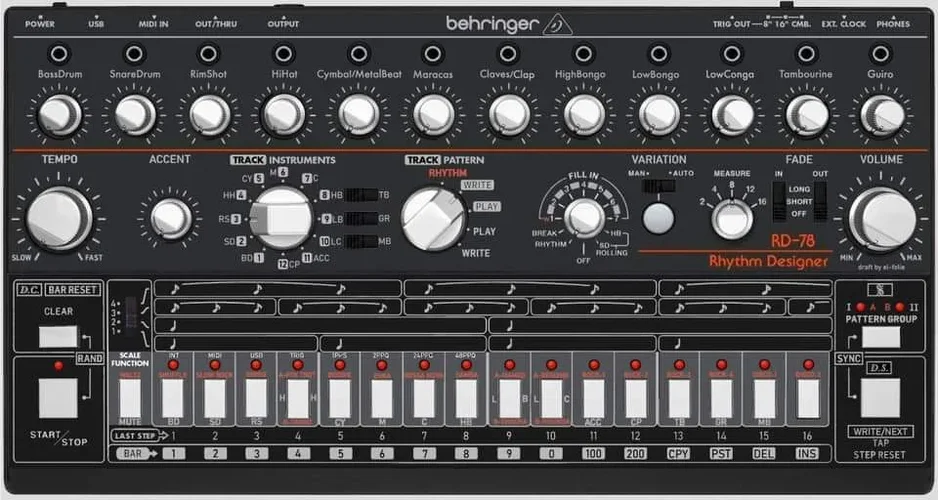
Task: Click the Maracas level knob
Action: [434, 115]
